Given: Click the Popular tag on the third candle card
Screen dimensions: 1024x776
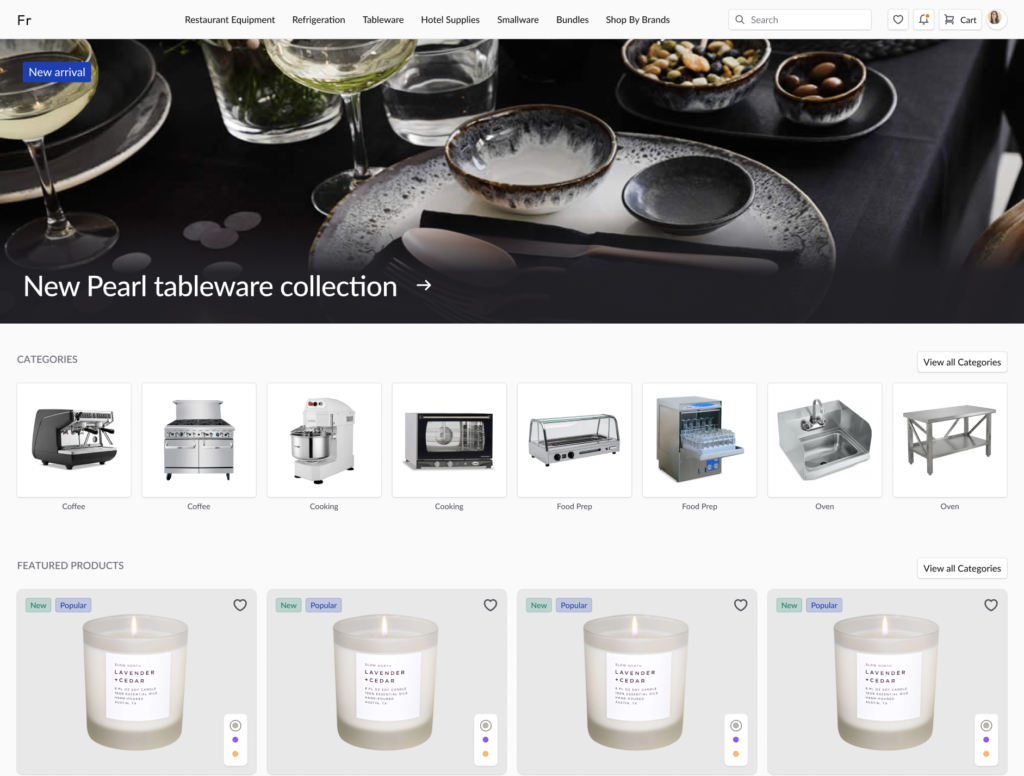Looking at the screenshot, I should [573, 606].
